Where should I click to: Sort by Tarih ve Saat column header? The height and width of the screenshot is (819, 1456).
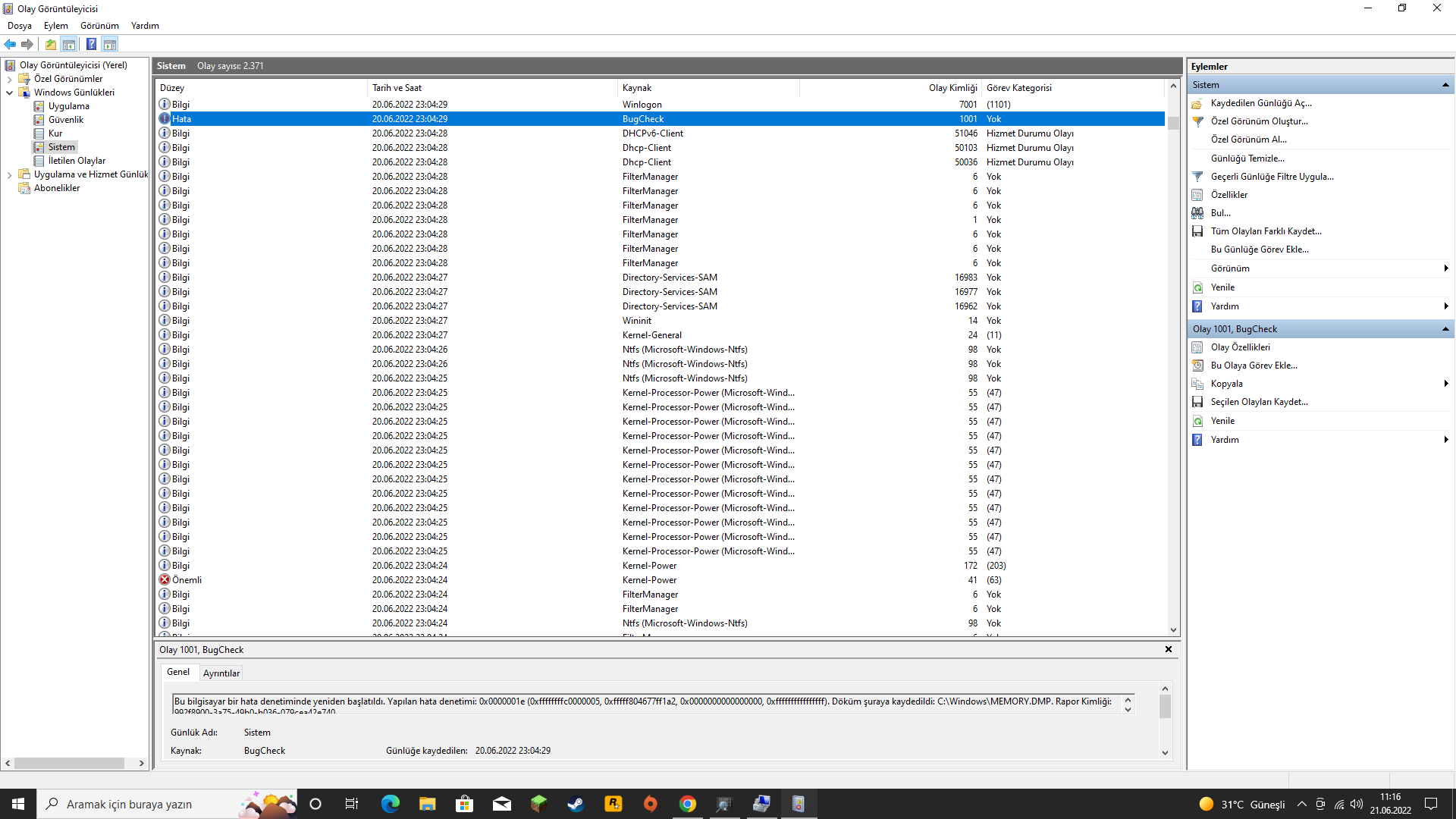point(397,88)
